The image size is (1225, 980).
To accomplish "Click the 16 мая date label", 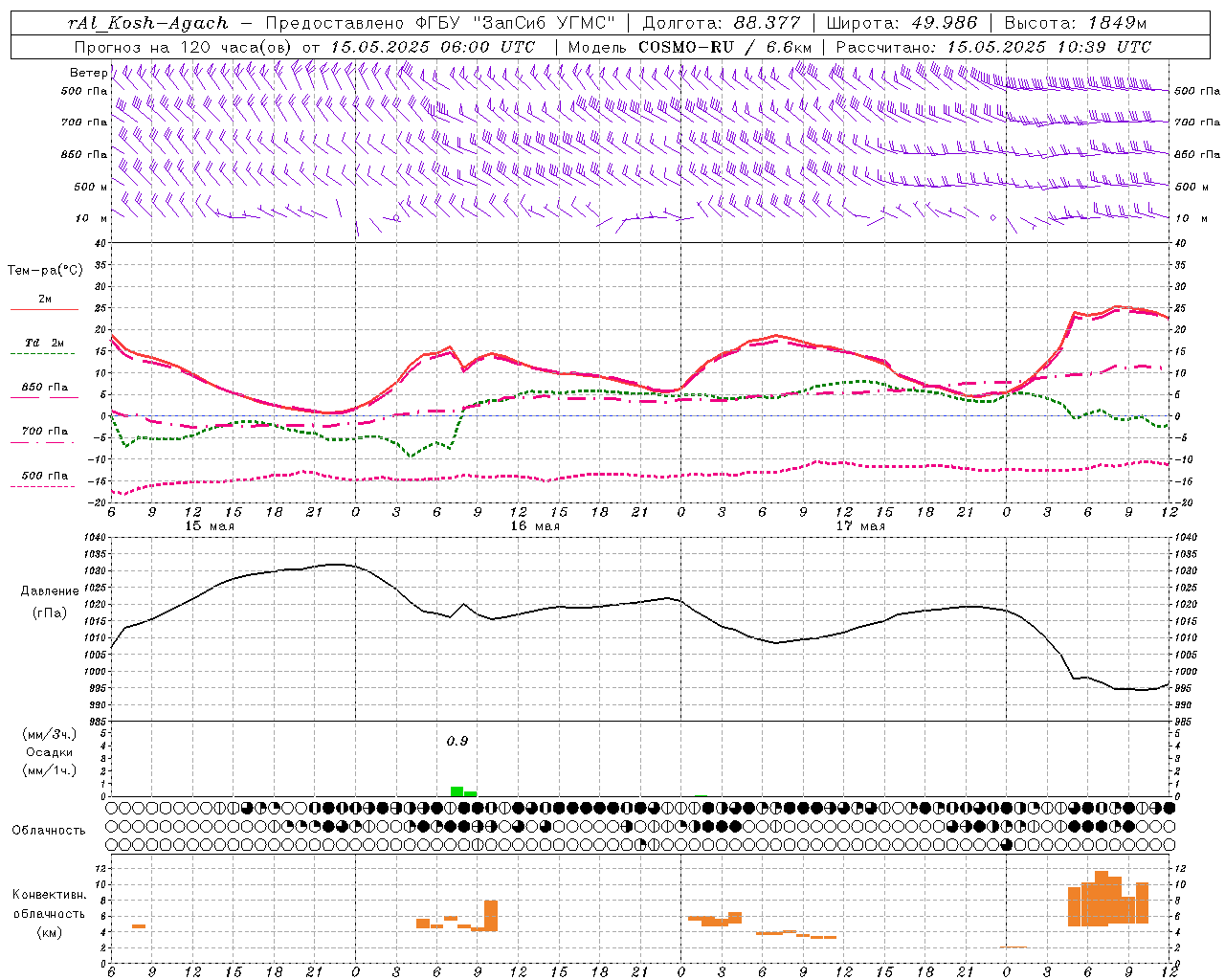I will tap(534, 525).
